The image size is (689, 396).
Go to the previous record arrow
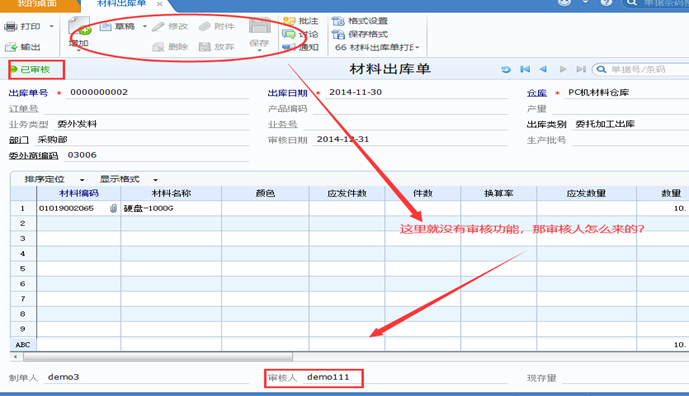point(543,69)
